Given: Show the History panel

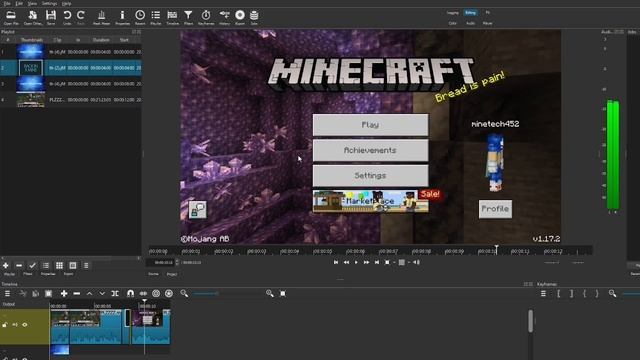Looking at the screenshot, I should tap(224, 16).
